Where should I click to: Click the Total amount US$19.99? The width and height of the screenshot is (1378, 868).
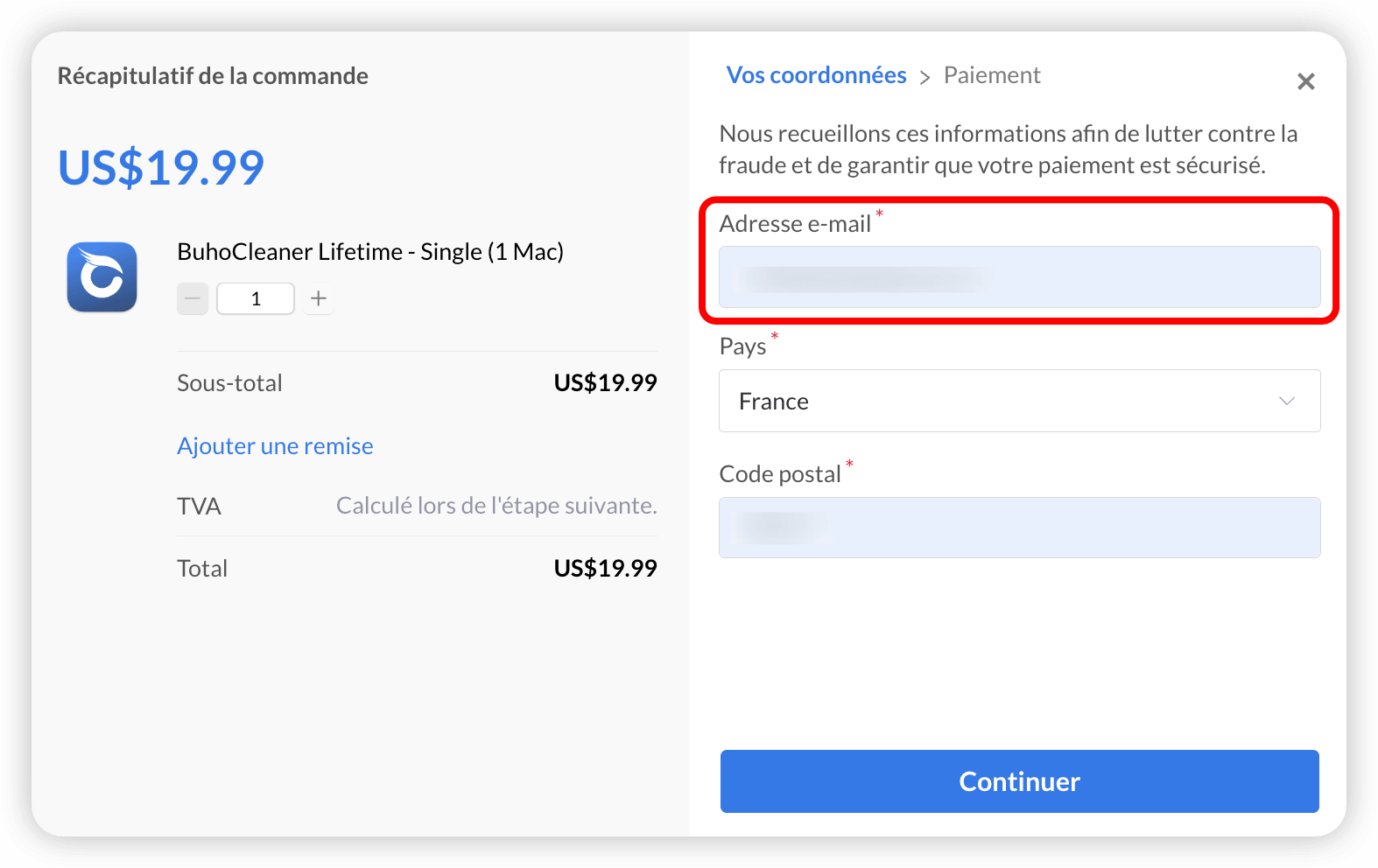pyautogui.click(x=605, y=568)
